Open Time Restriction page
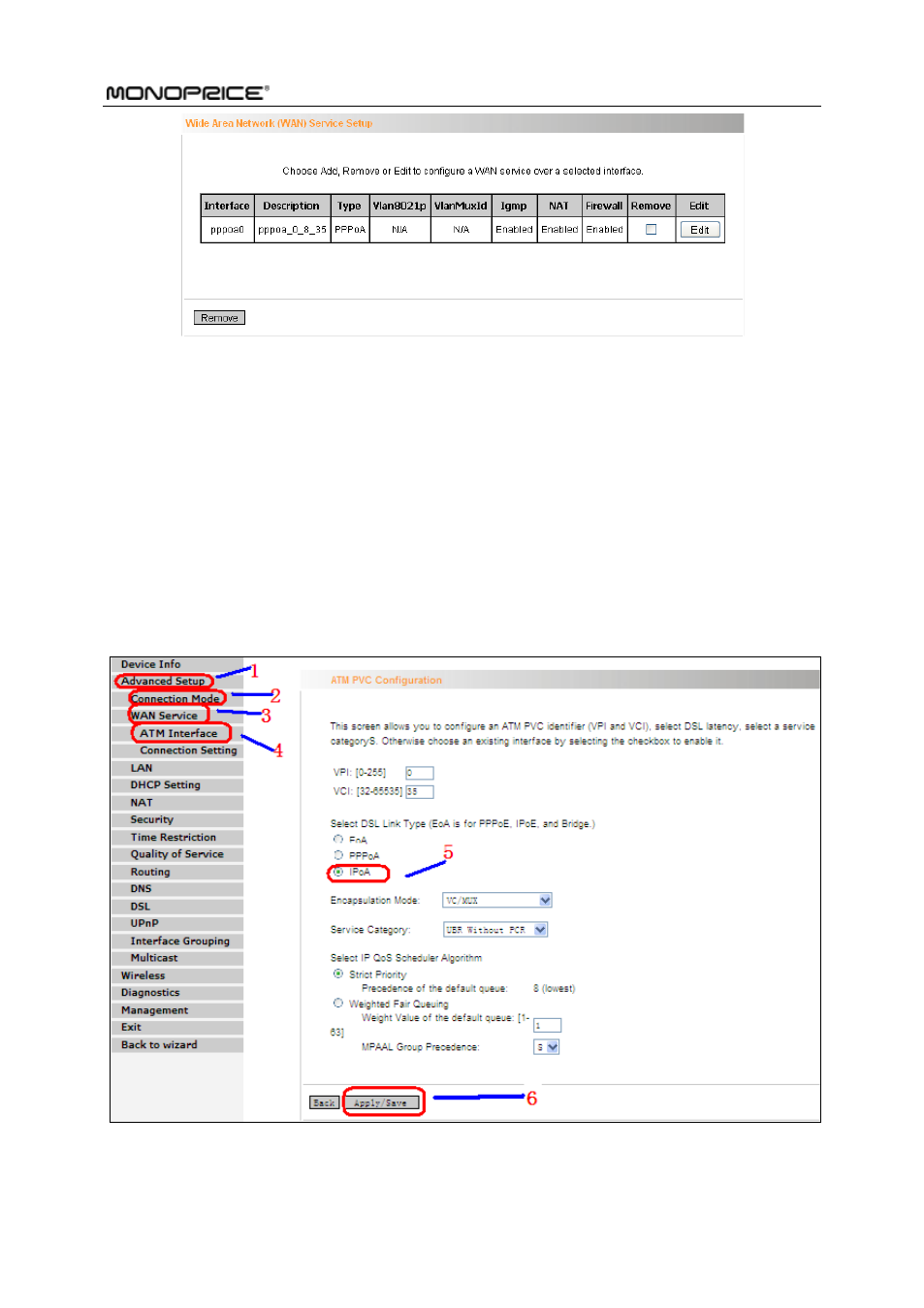 click(174, 838)
